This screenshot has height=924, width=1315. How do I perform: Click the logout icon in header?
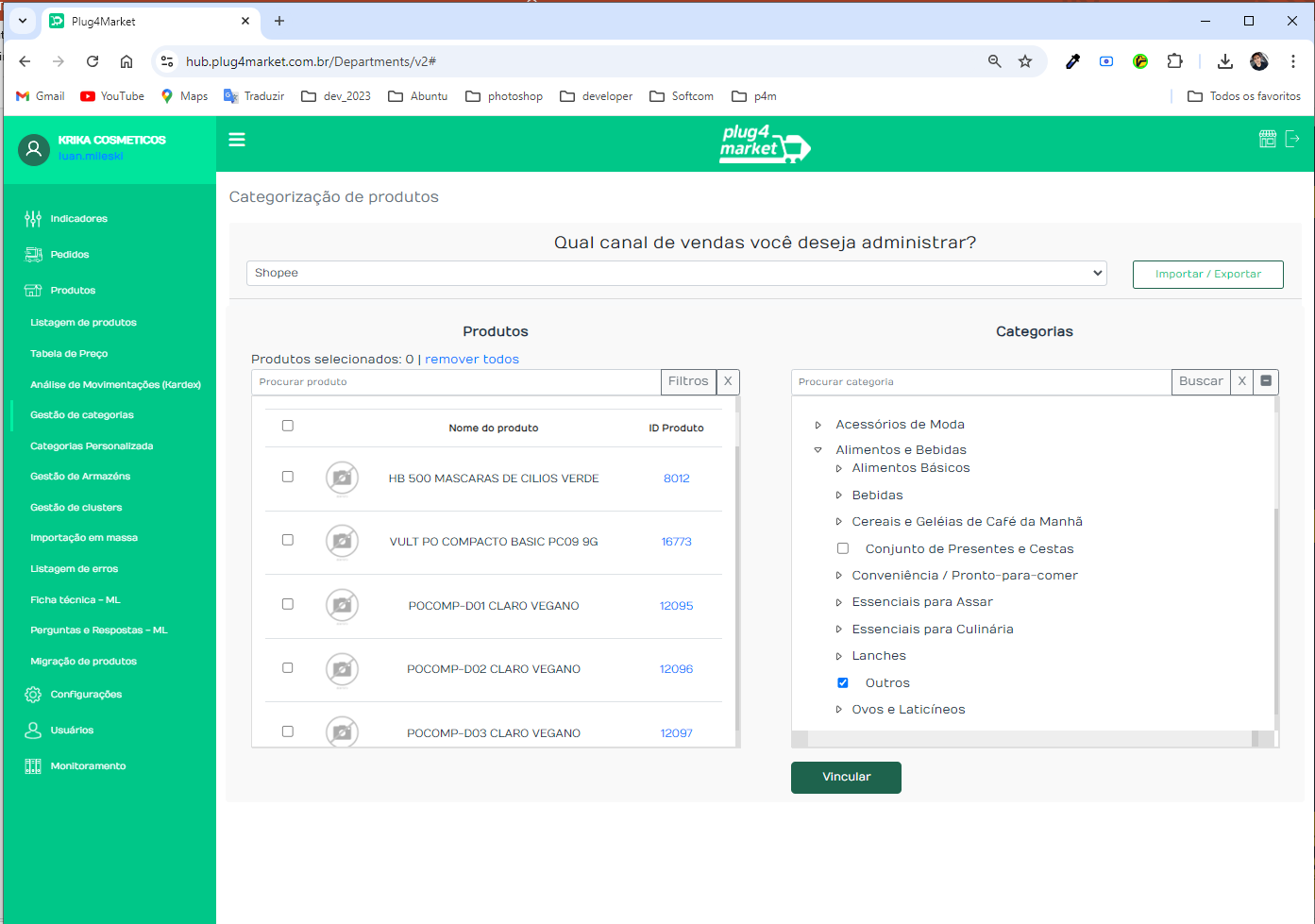(1292, 139)
